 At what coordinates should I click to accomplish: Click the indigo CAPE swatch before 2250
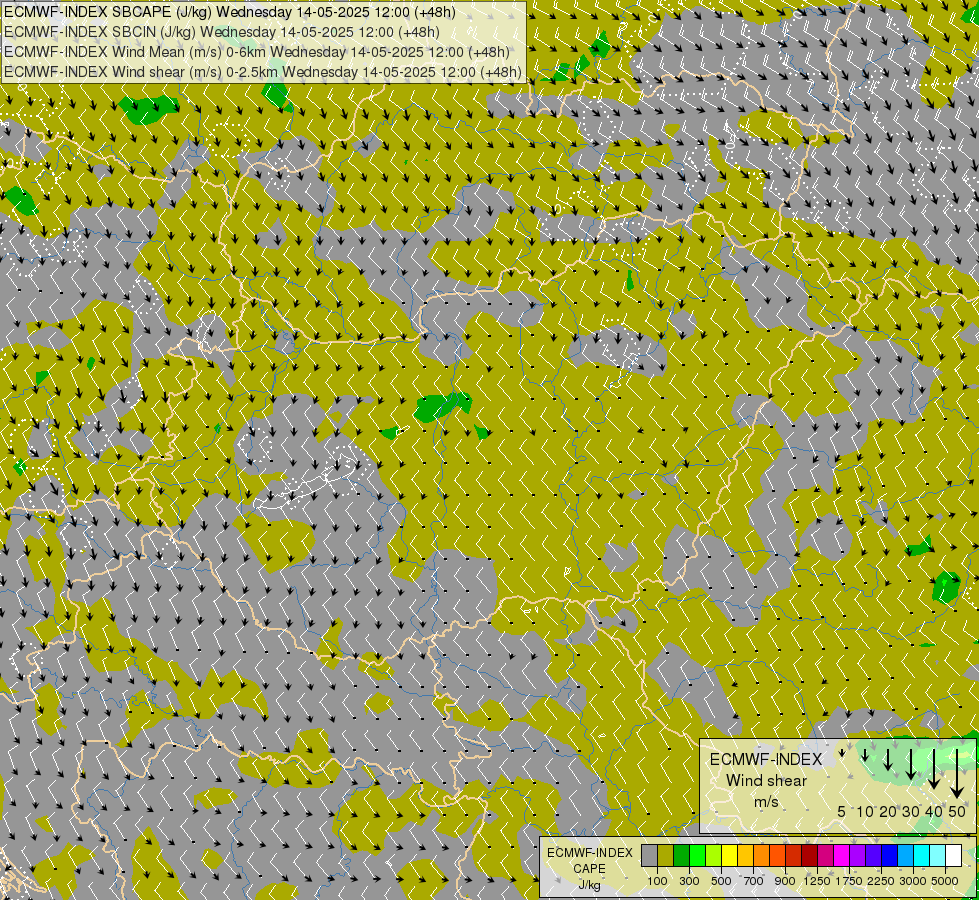873,855
